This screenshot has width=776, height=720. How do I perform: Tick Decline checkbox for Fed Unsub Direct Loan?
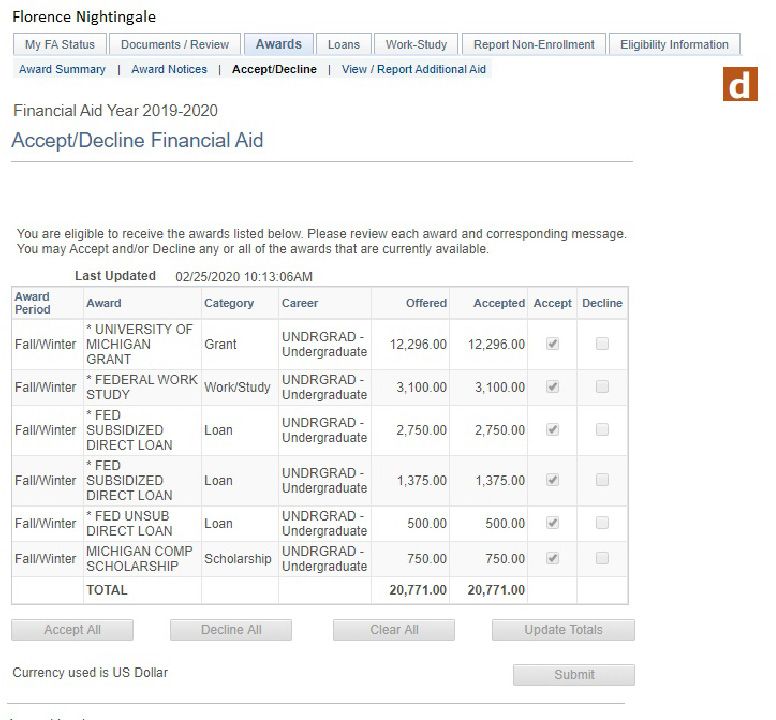(x=602, y=523)
